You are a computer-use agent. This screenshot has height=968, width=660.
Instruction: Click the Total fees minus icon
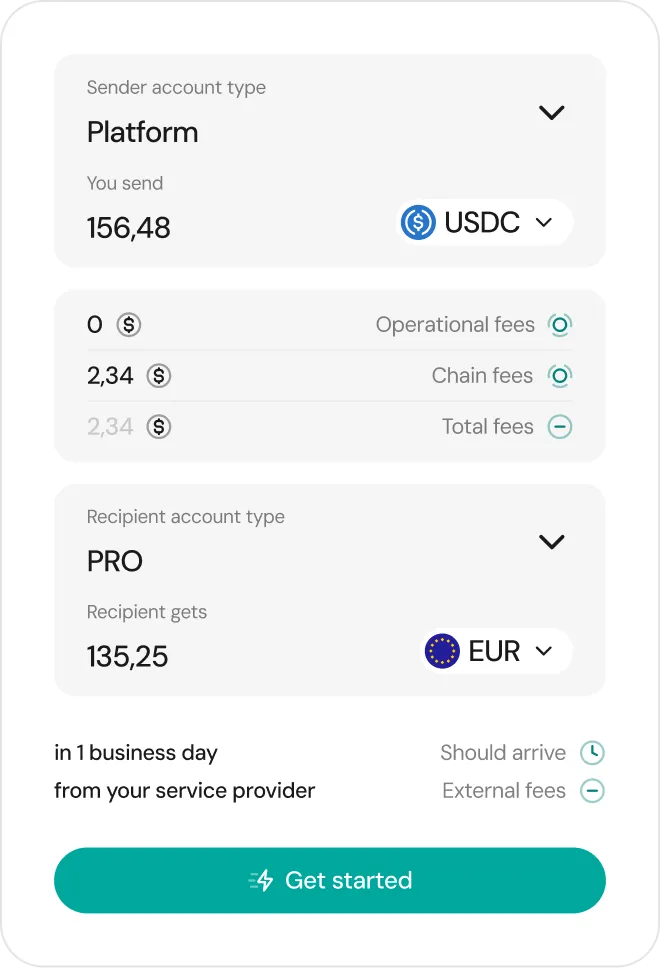560,427
